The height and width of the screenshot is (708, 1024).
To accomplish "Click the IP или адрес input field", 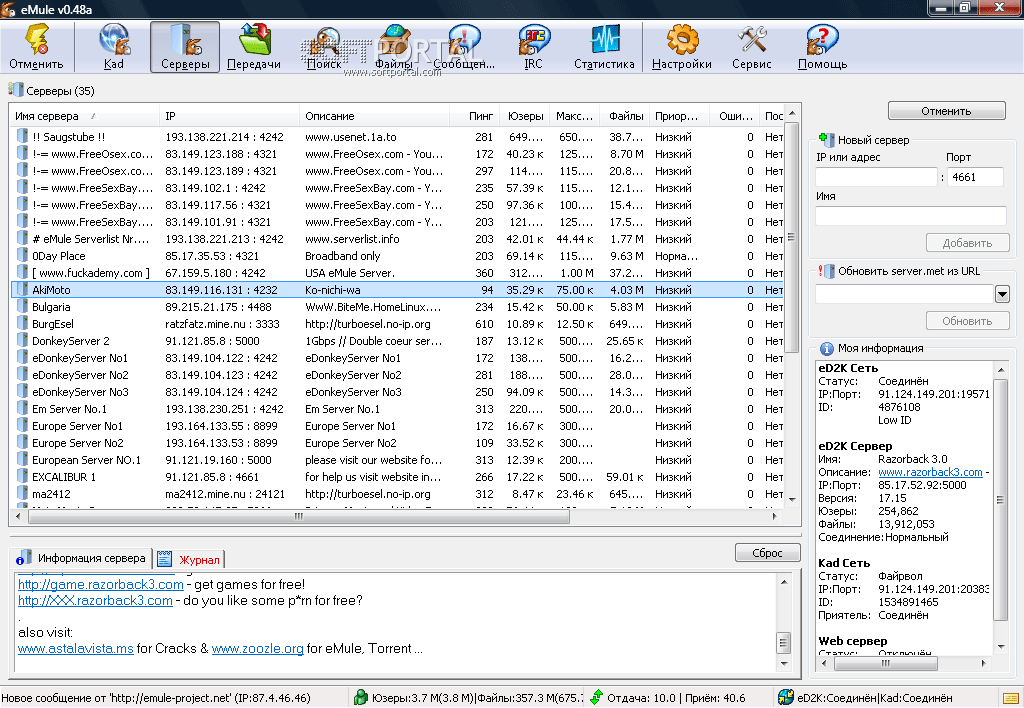I will [876, 176].
